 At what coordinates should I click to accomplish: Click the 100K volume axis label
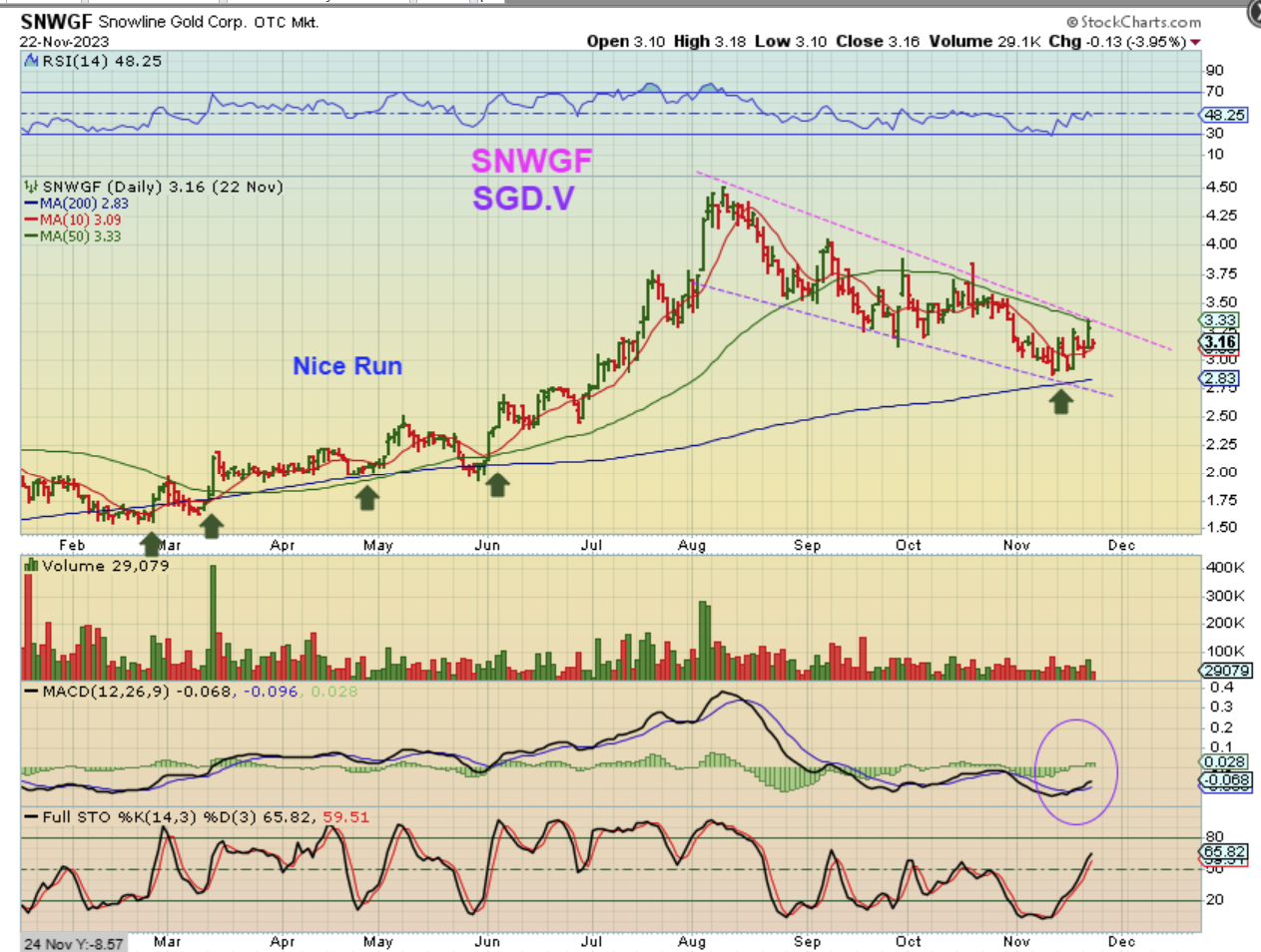point(1225,651)
